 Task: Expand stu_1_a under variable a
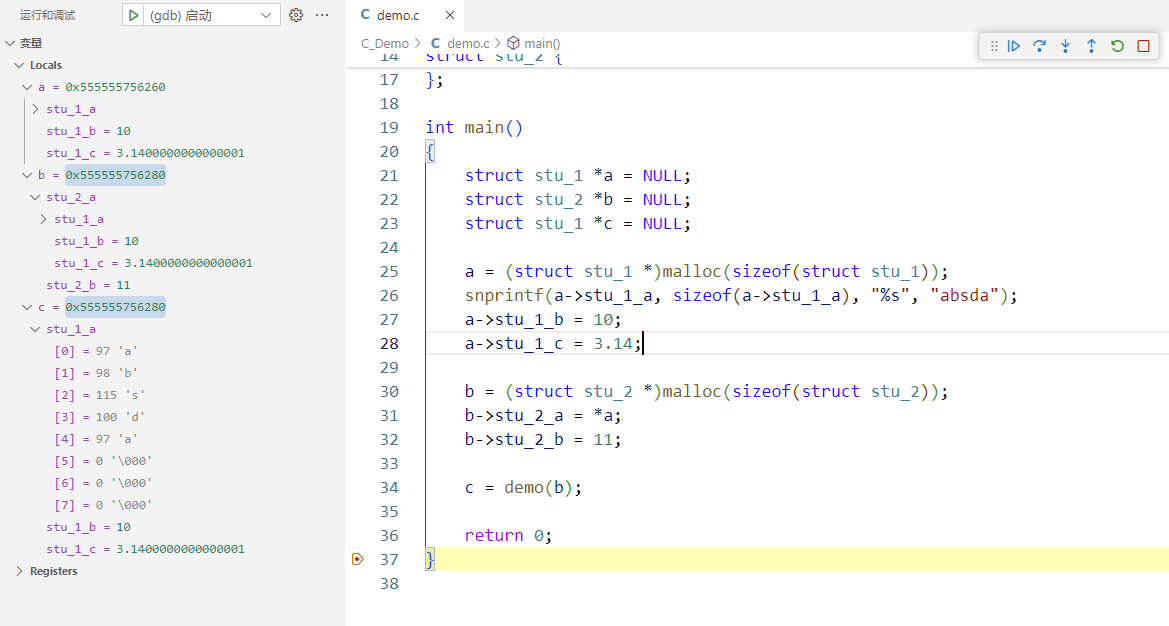coord(36,109)
